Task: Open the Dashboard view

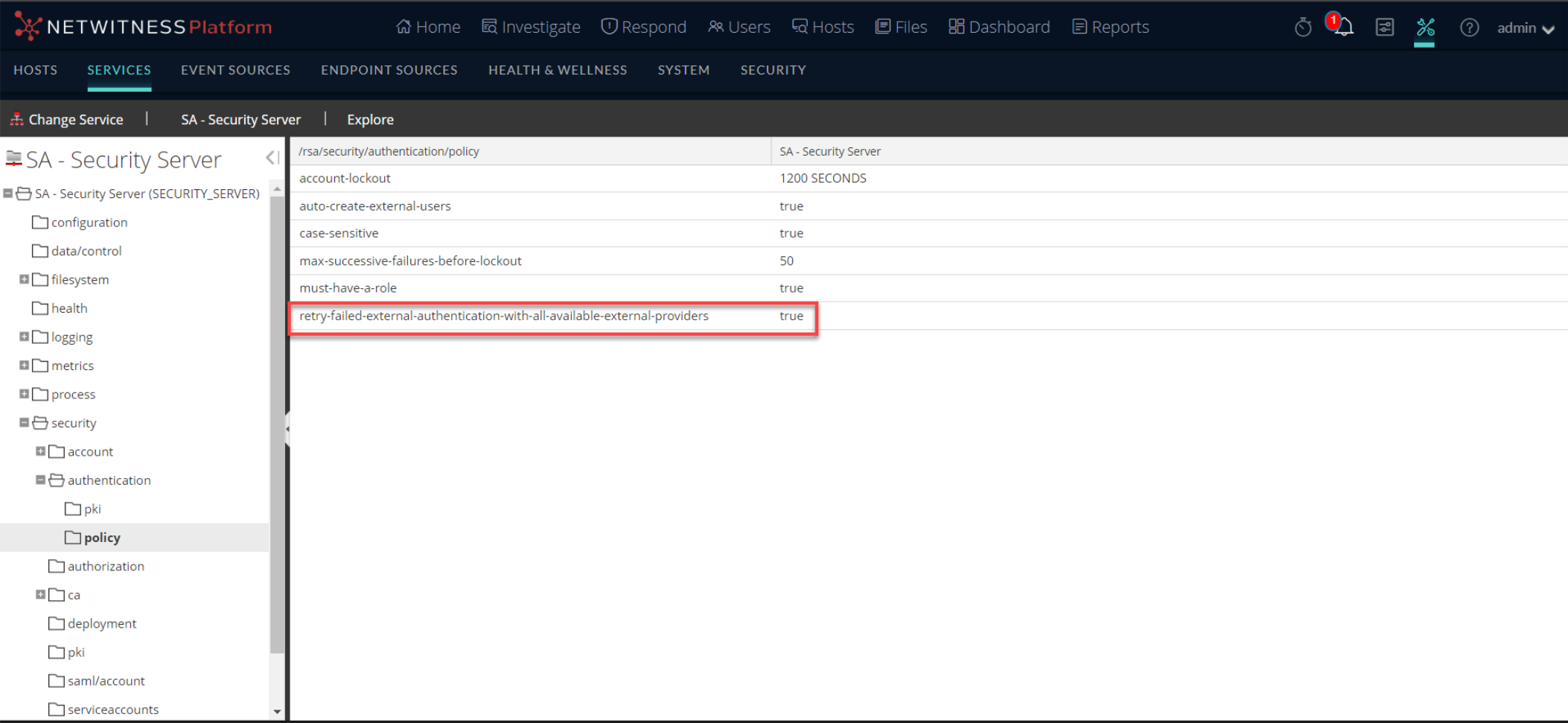Action: point(998,26)
